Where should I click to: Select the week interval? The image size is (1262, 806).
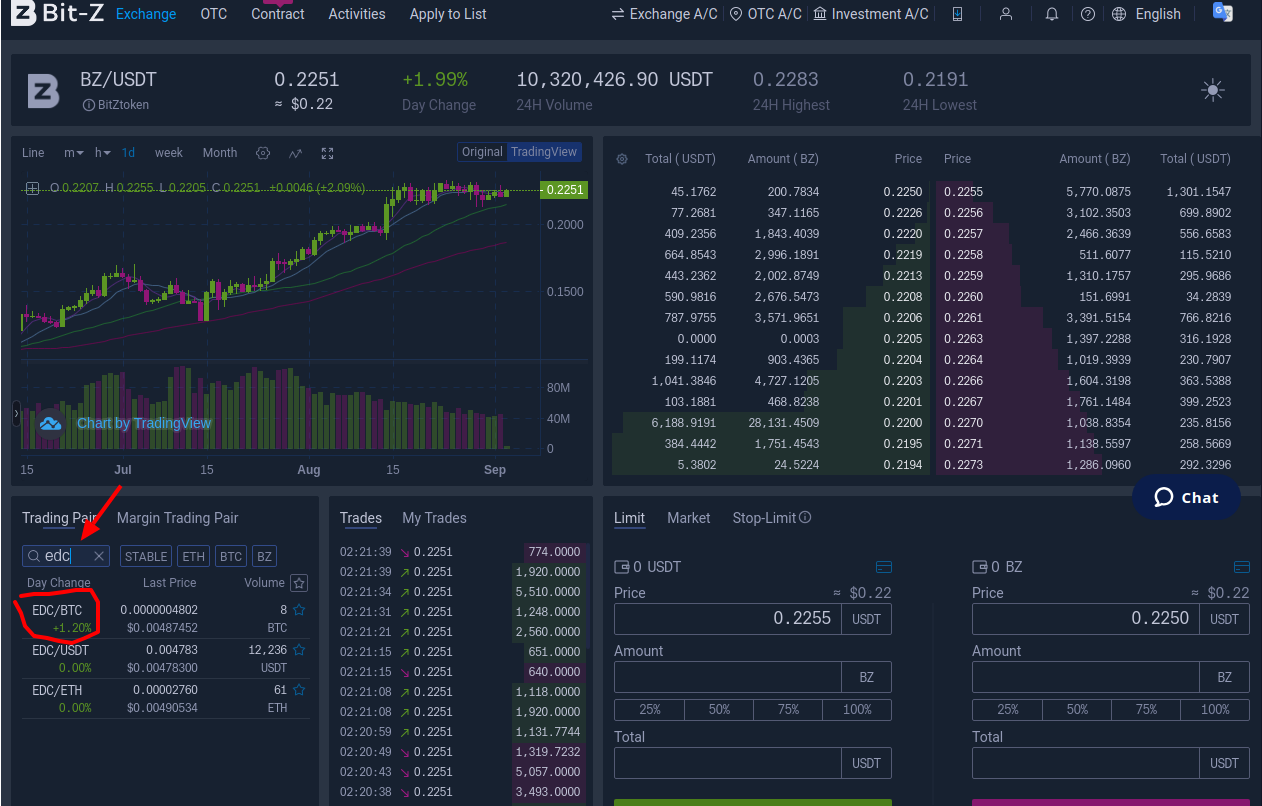pyautogui.click(x=169, y=153)
